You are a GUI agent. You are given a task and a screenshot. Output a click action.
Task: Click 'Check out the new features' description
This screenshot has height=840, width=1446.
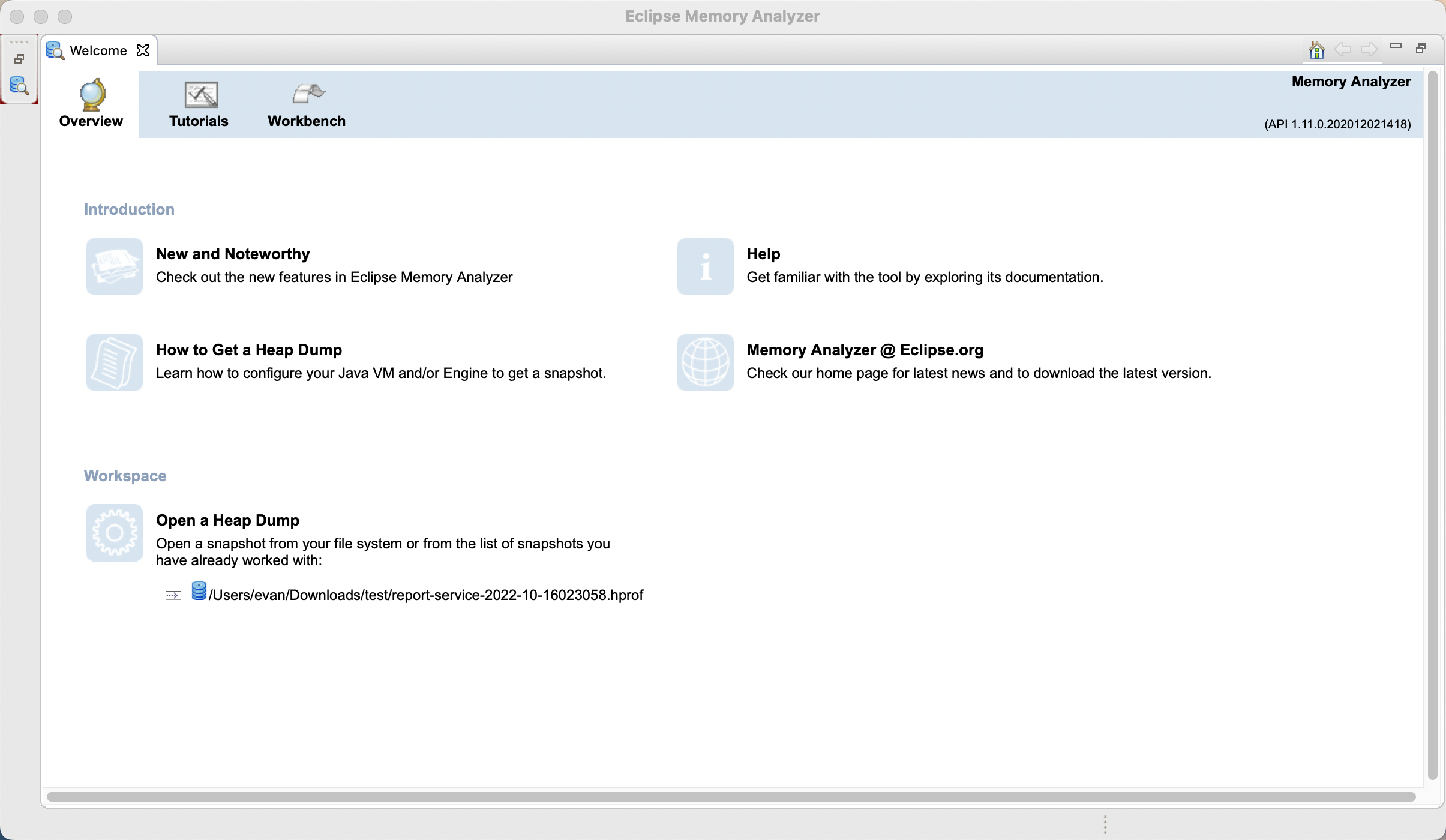(x=334, y=277)
